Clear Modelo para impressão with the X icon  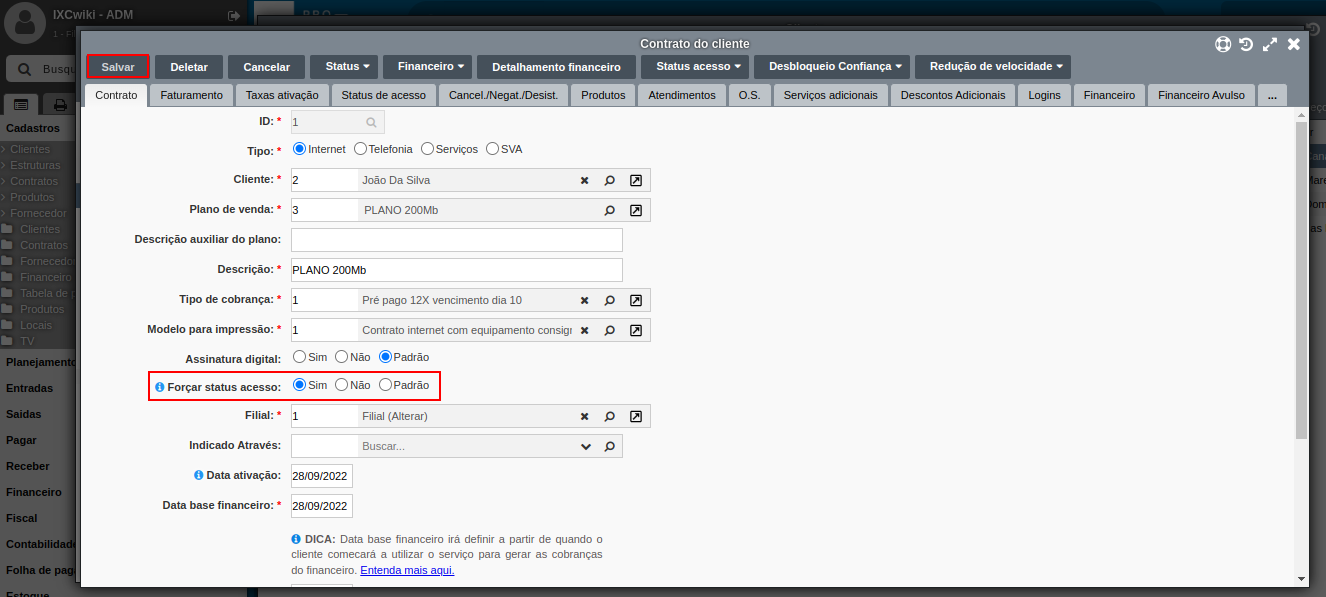(x=583, y=329)
